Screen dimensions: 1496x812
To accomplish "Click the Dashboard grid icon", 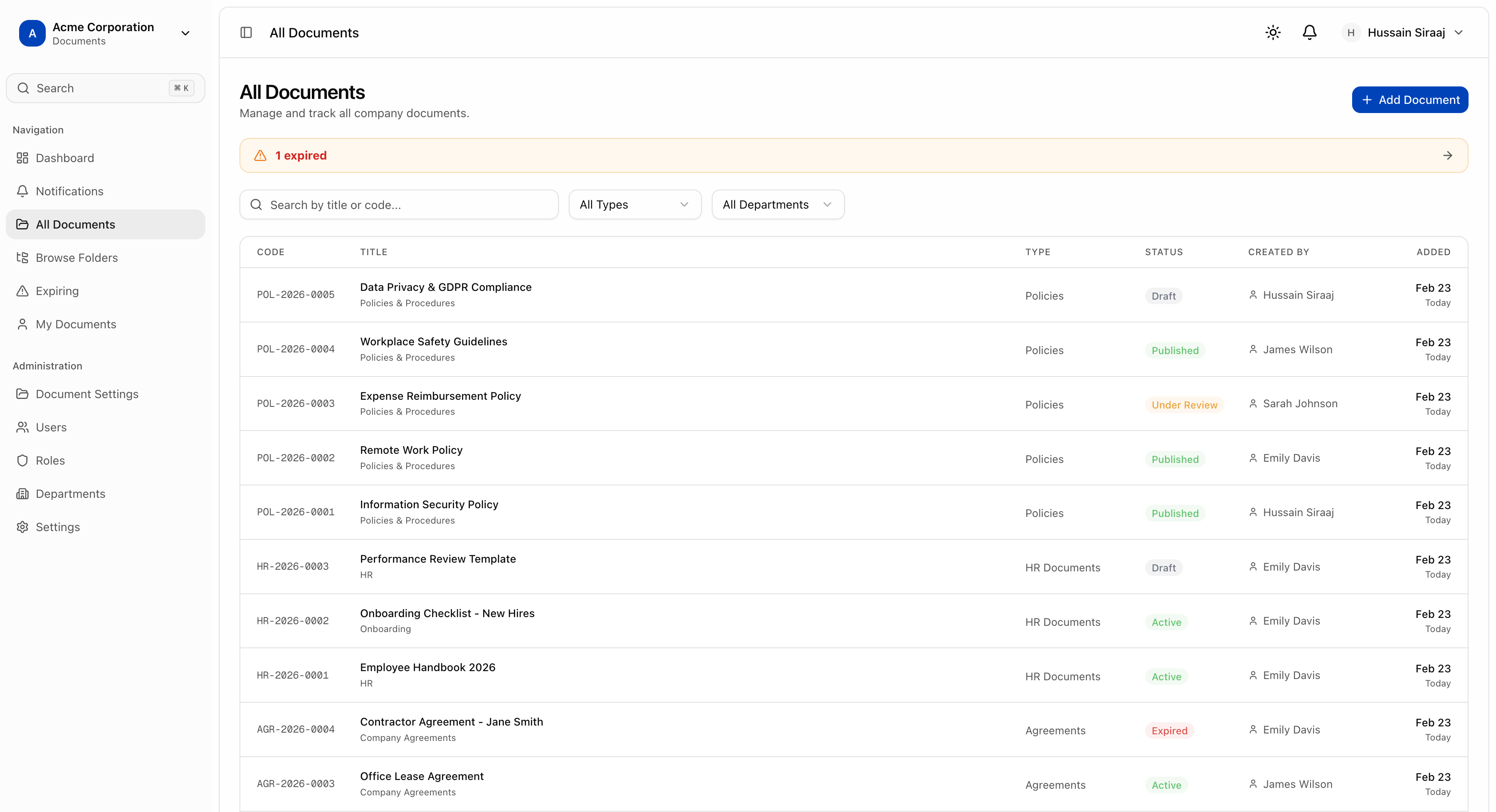I will pos(22,158).
